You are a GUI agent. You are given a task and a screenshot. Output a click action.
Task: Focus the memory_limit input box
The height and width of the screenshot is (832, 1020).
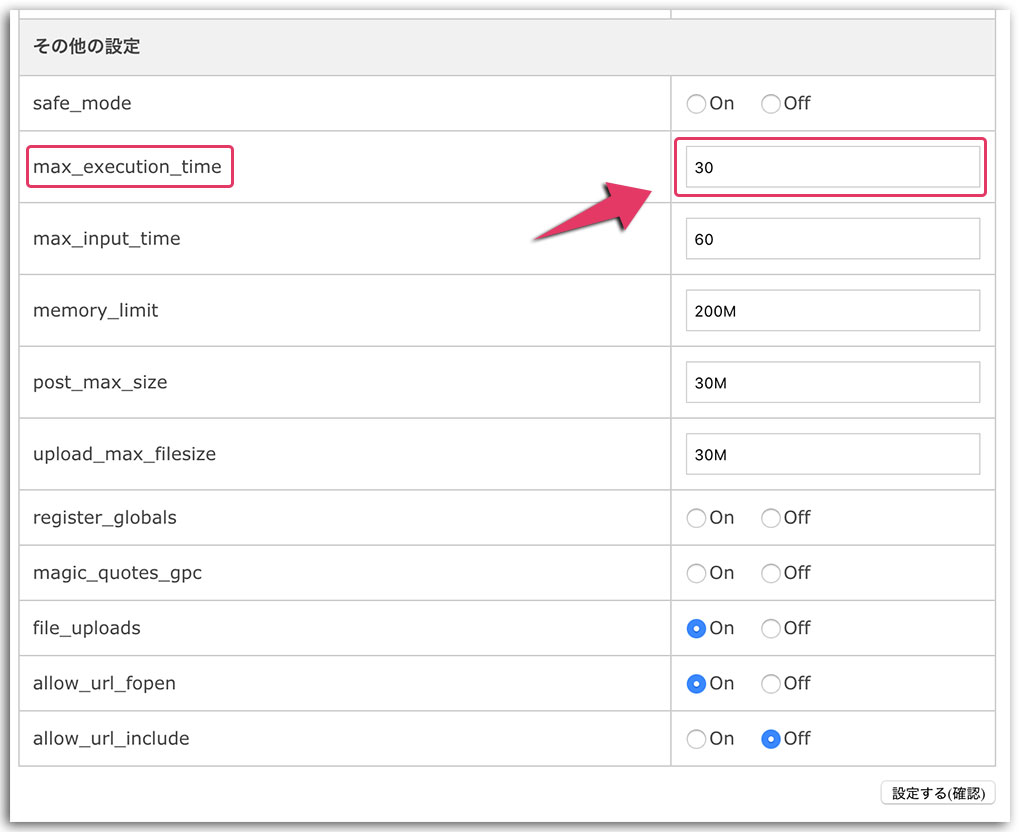pyautogui.click(x=832, y=311)
